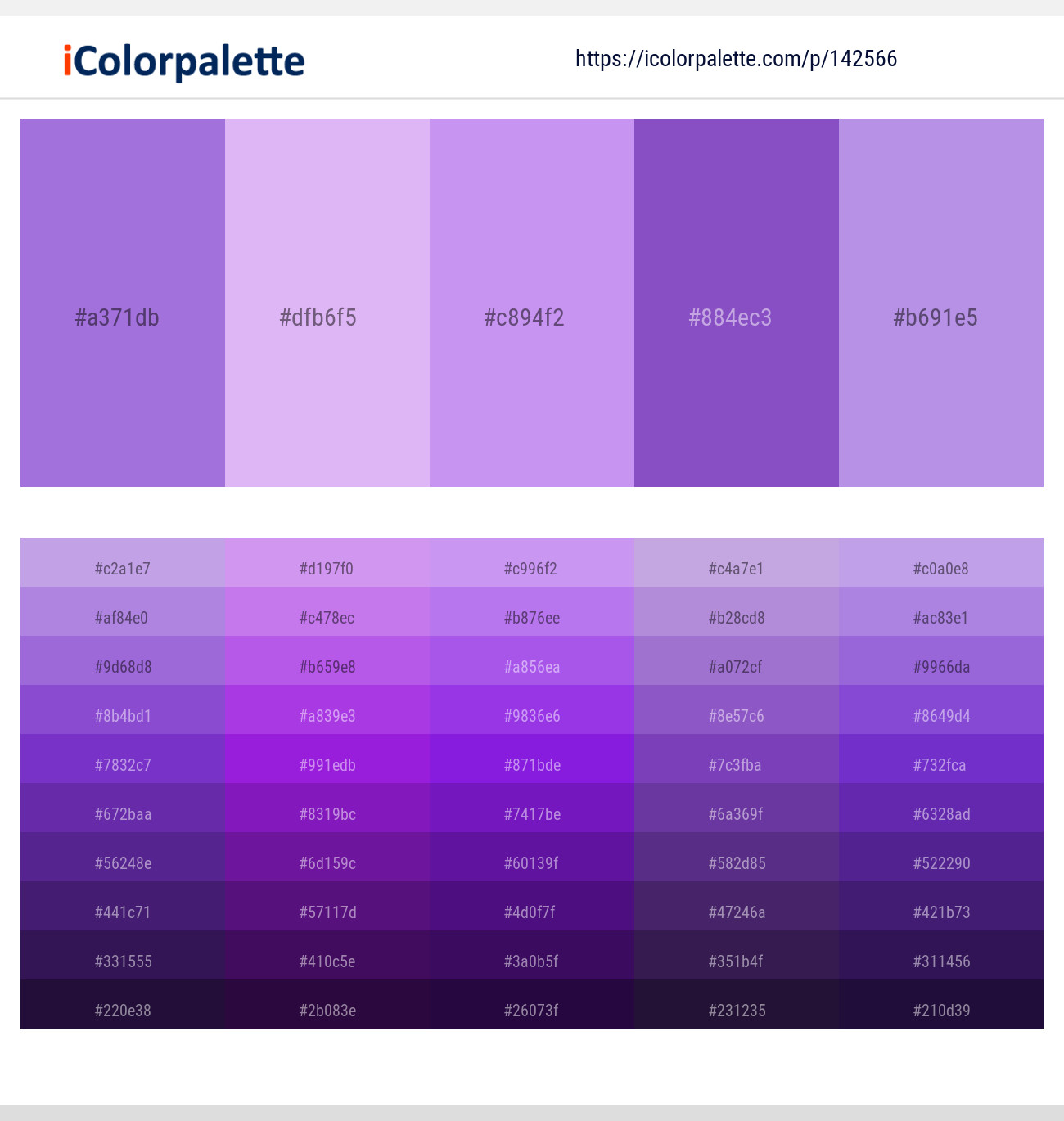Click the #26073f shade swatch
This screenshot has height=1121, width=1064.
pos(532,1010)
